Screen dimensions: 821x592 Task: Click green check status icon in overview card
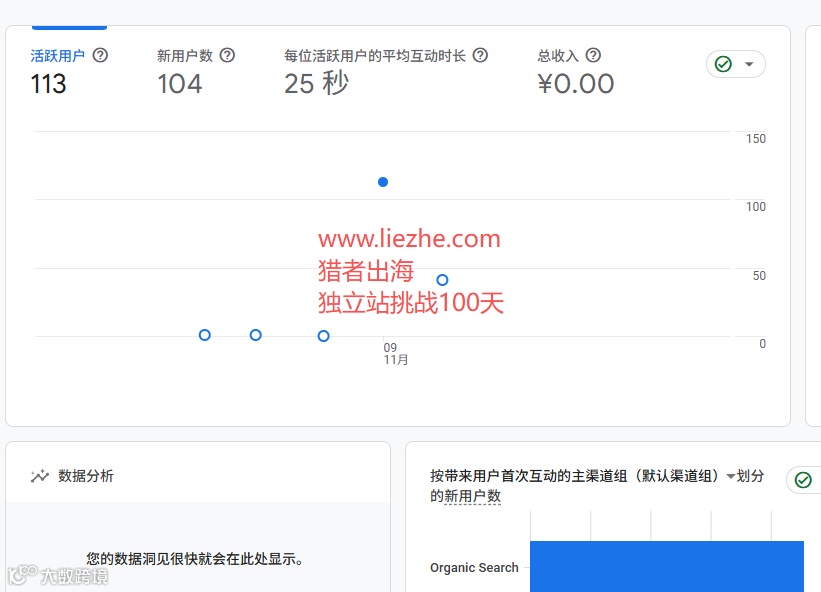(723, 64)
